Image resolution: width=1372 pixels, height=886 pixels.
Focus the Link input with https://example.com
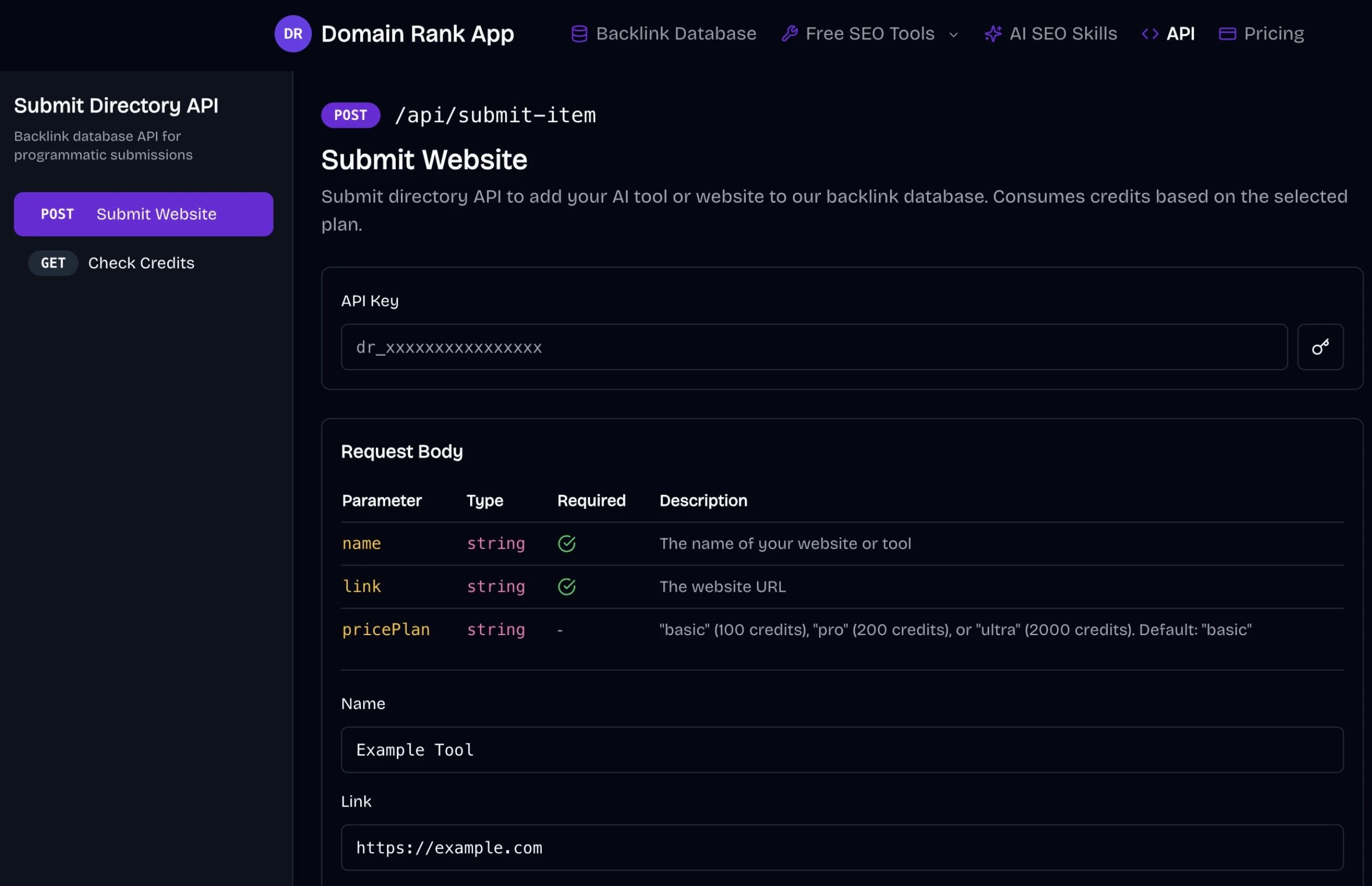[842, 848]
